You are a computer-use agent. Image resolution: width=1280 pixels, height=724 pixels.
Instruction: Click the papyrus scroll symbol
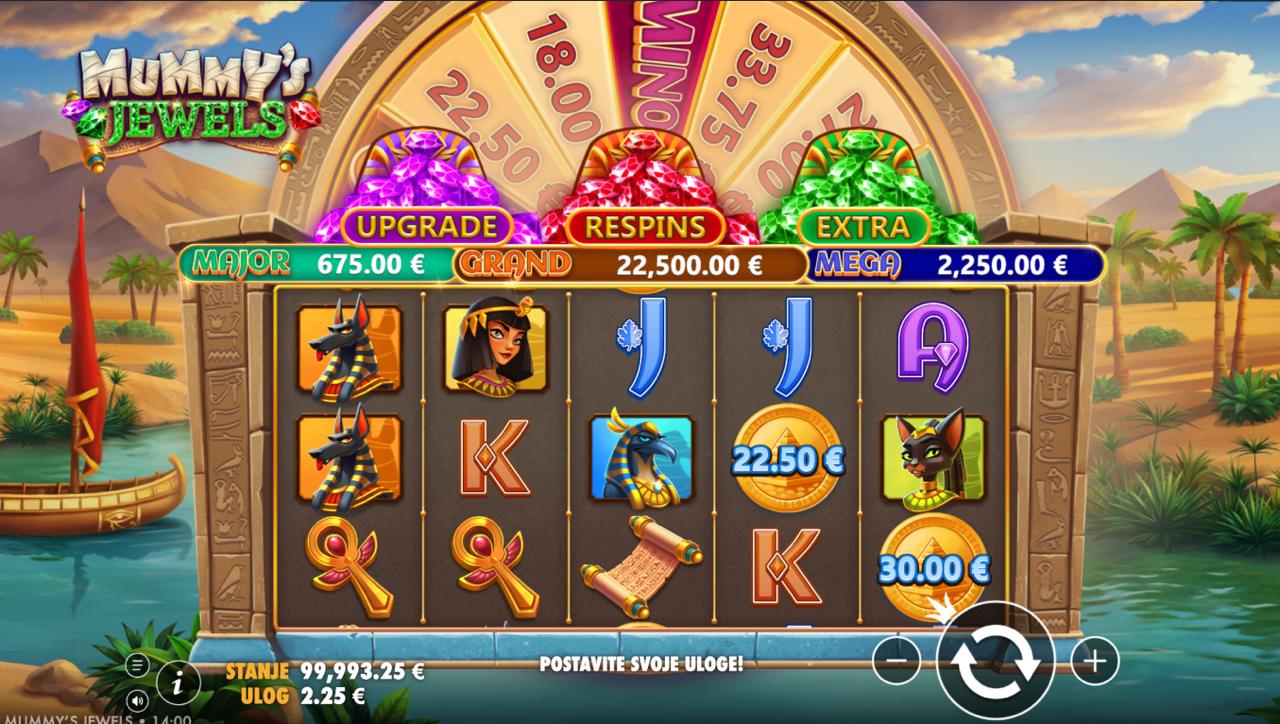[x=642, y=567]
